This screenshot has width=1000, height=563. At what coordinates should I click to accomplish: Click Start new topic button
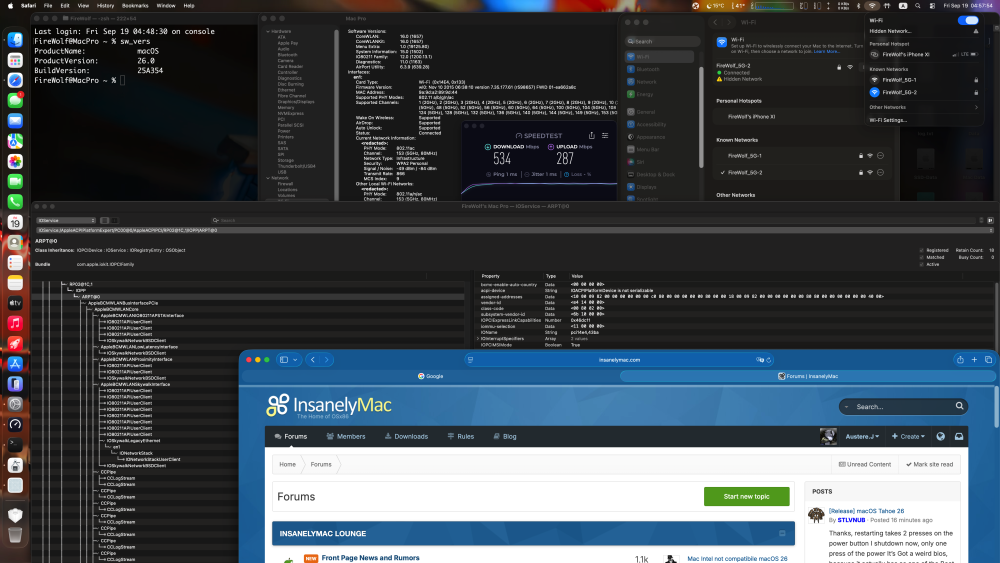(x=746, y=497)
